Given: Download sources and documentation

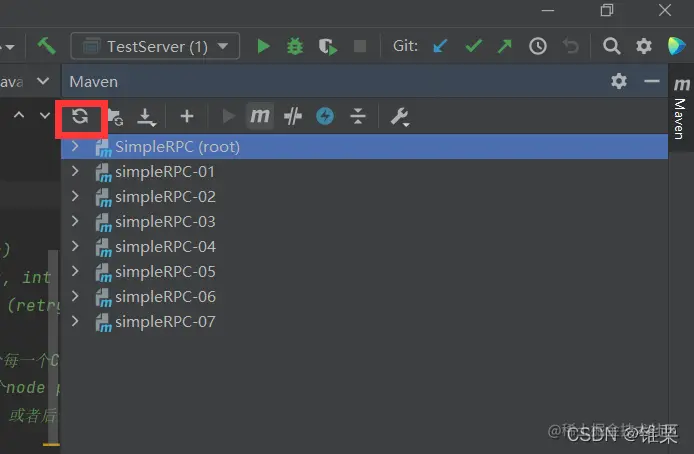Looking at the screenshot, I should coord(146,117).
